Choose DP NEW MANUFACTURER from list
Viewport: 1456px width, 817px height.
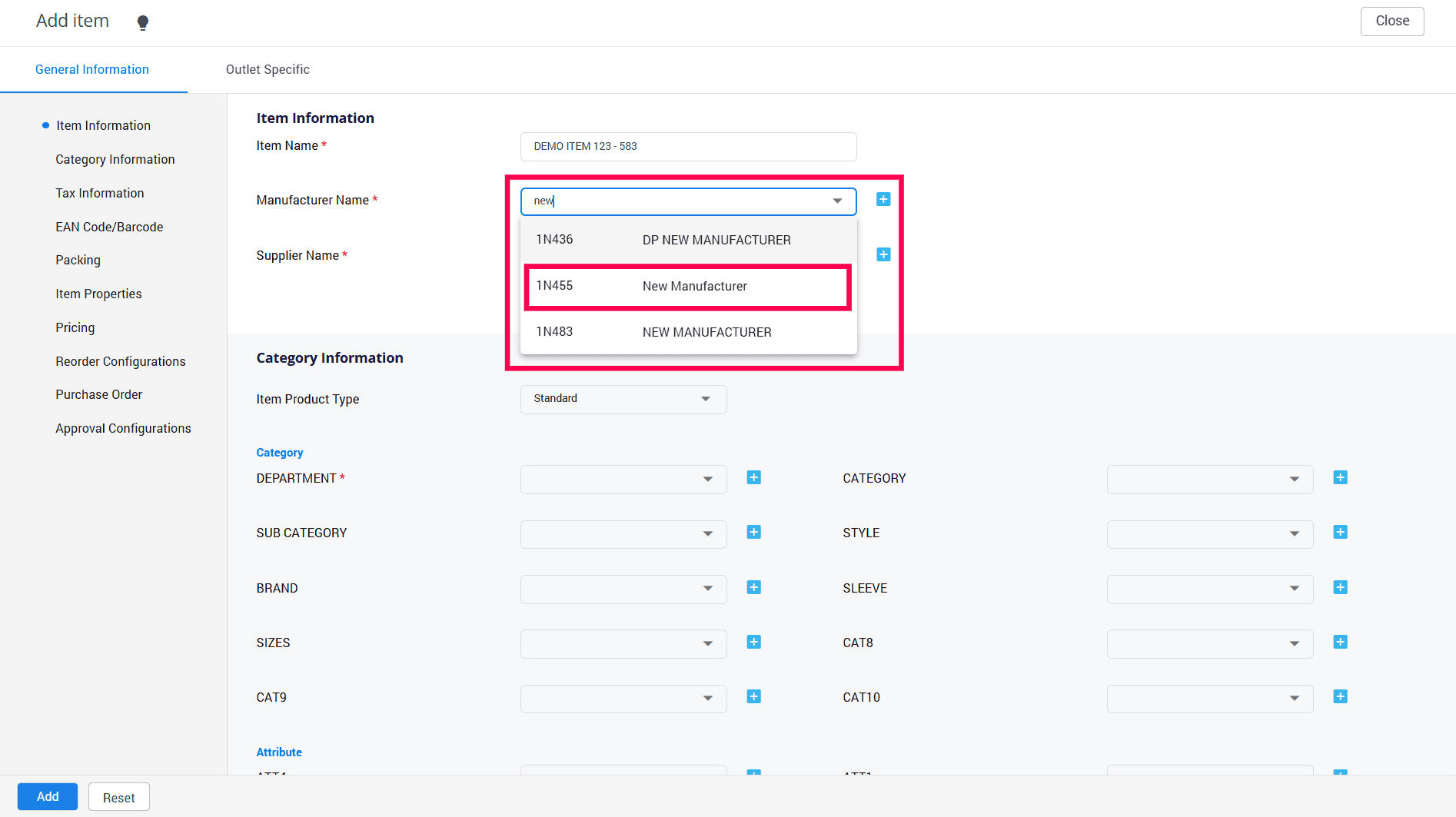tap(688, 241)
